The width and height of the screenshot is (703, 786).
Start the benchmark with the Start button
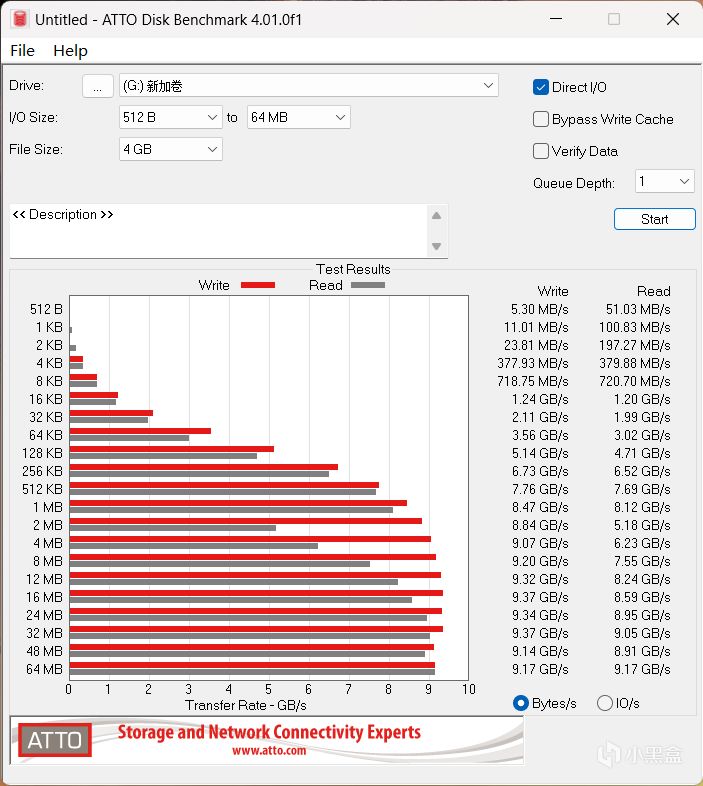tap(654, 219)
